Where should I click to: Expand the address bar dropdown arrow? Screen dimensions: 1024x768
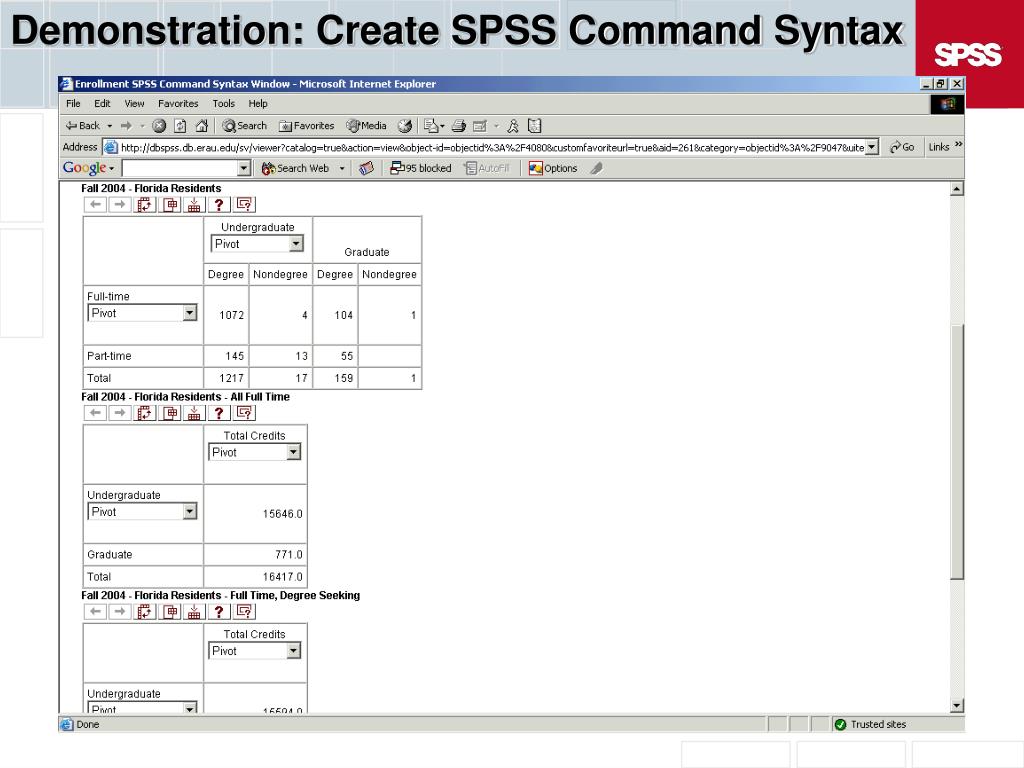click(x=872, y=148)
